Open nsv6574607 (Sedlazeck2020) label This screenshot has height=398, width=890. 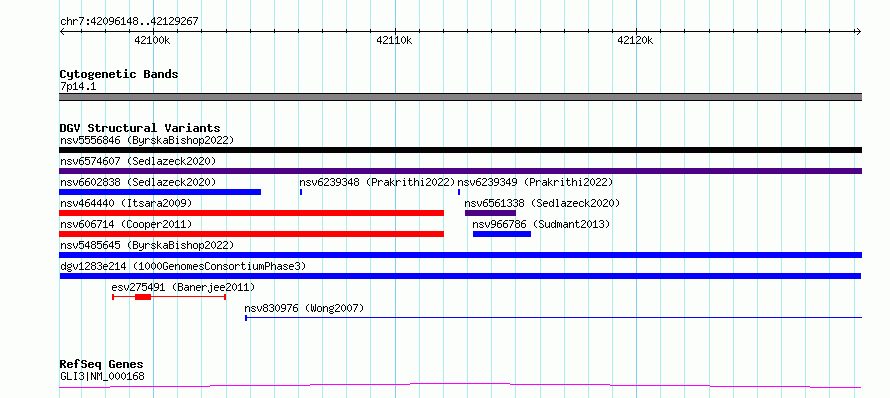[138, 161]
